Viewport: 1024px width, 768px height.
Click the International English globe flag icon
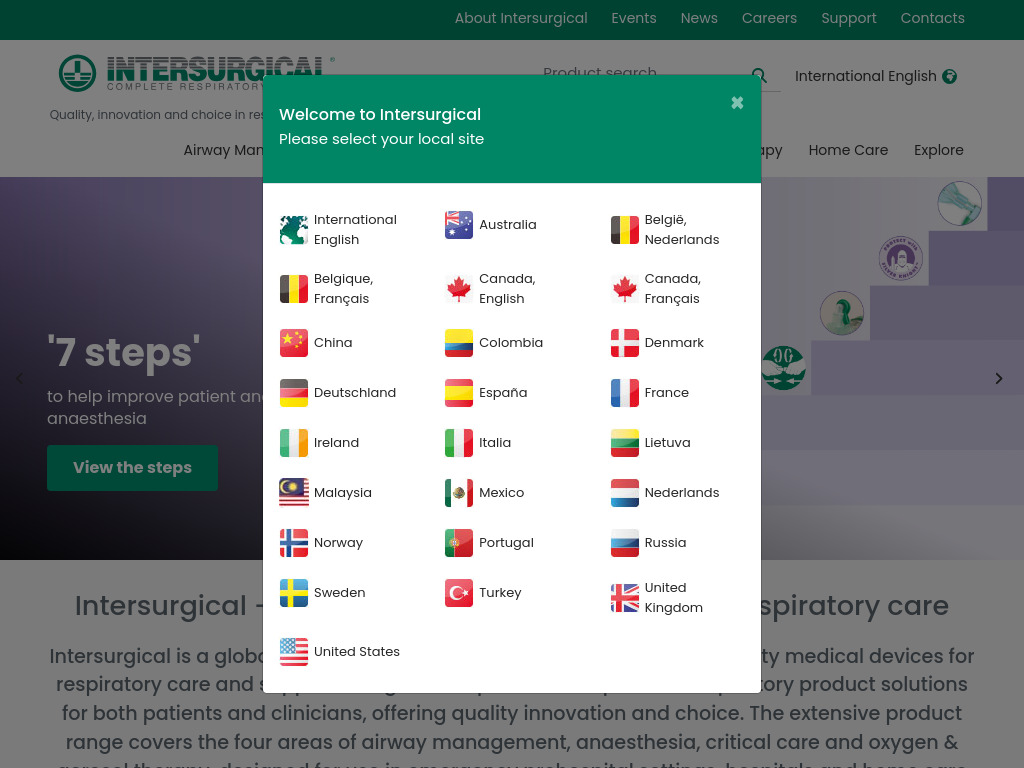pyautogui.click(x=294, y=230)
